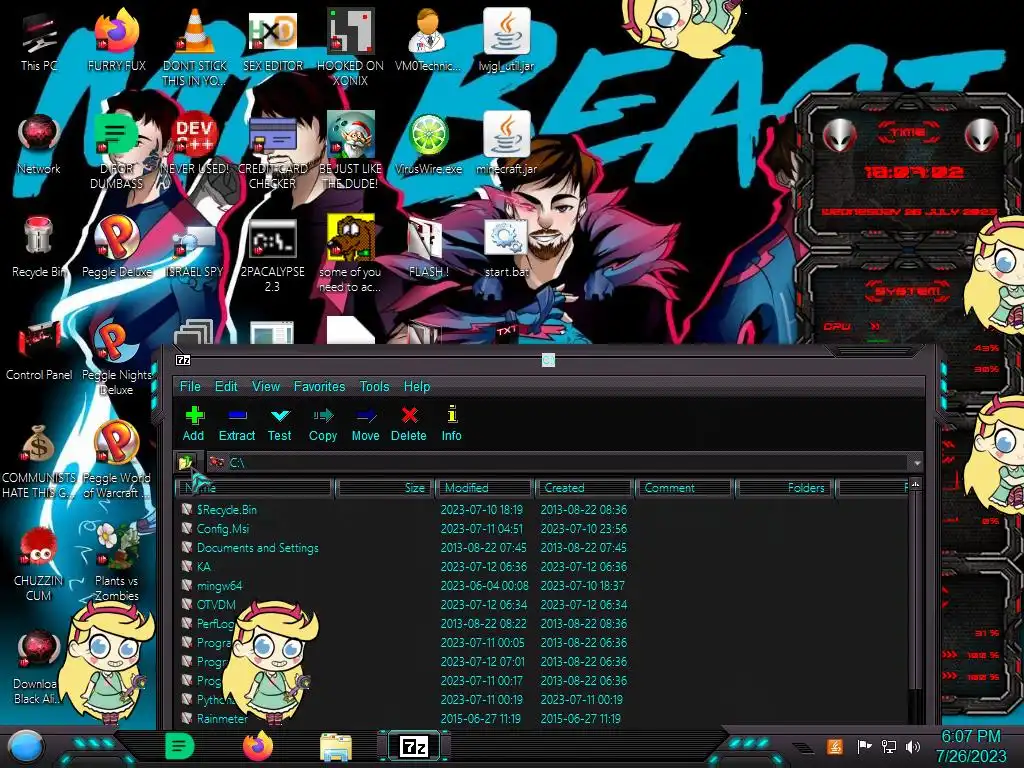Screen dimensions: 1024x768
Task: Select the start.bat desktop file
Action: coord(506,247)
